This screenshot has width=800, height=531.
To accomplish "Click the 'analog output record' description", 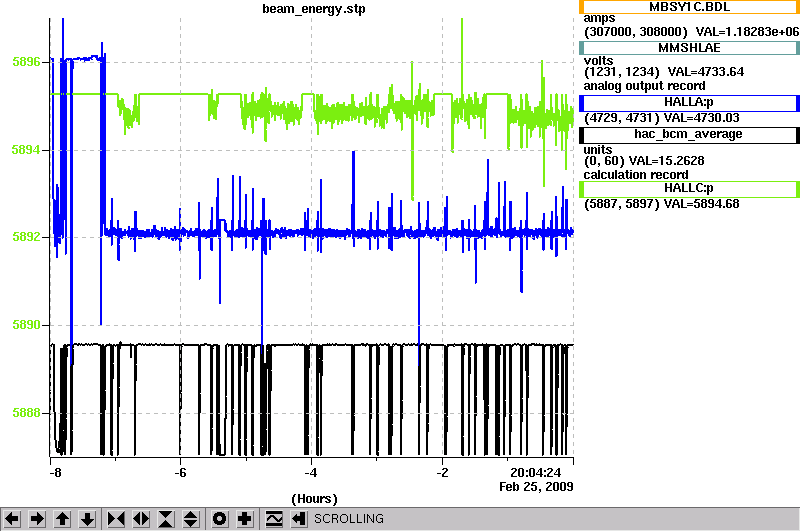I will tap(644, 86).
